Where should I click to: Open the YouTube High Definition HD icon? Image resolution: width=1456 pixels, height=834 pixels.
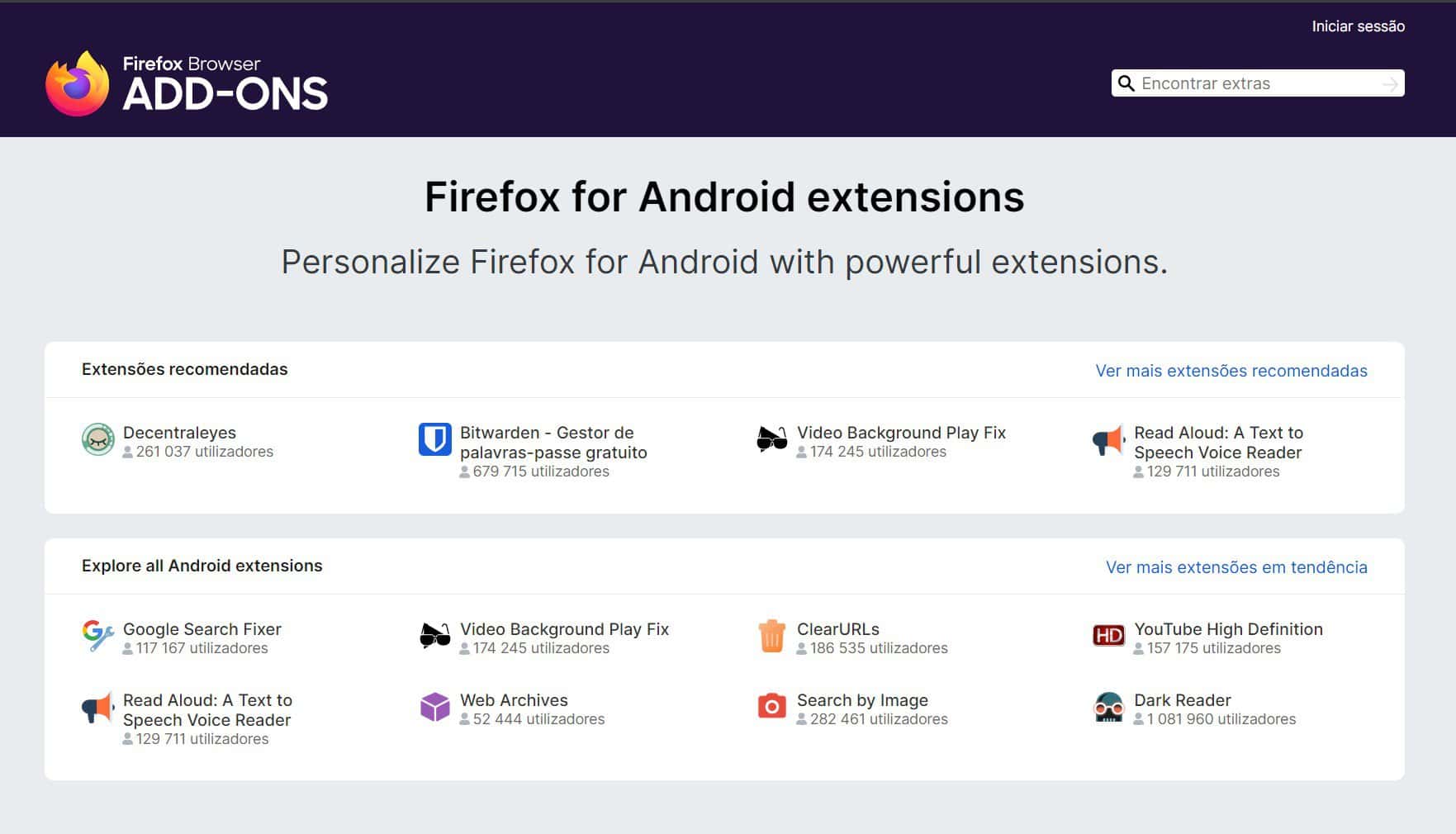[x=1109, y=635]
